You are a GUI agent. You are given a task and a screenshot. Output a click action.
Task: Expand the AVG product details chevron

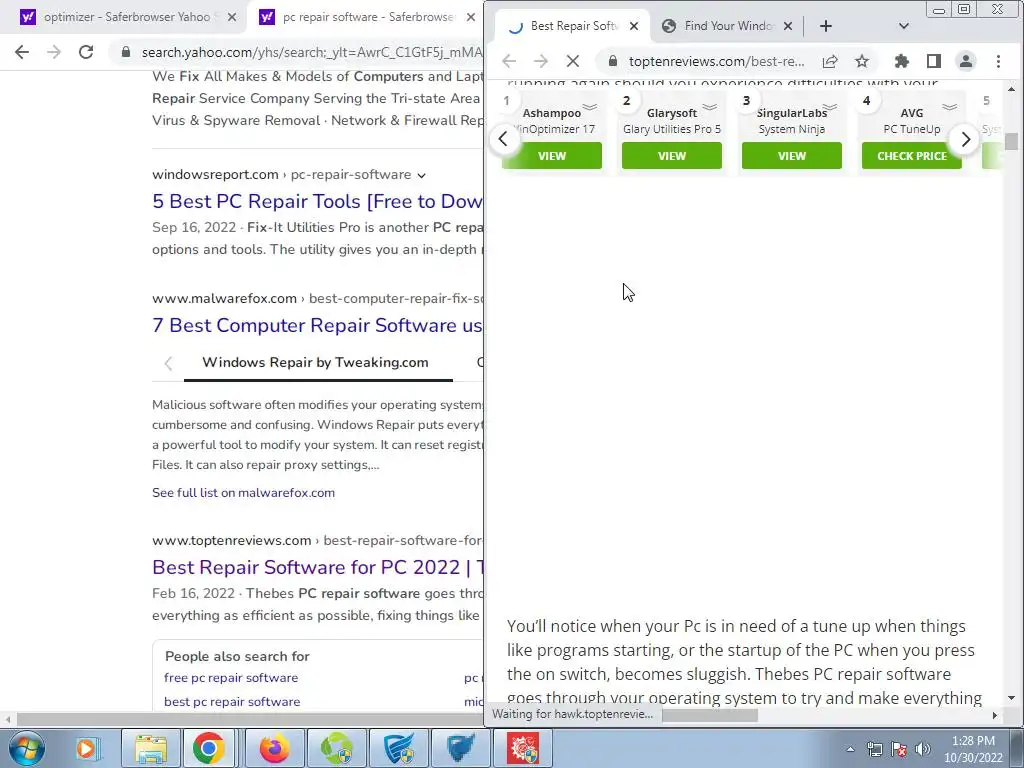click(x=950, y=106)
